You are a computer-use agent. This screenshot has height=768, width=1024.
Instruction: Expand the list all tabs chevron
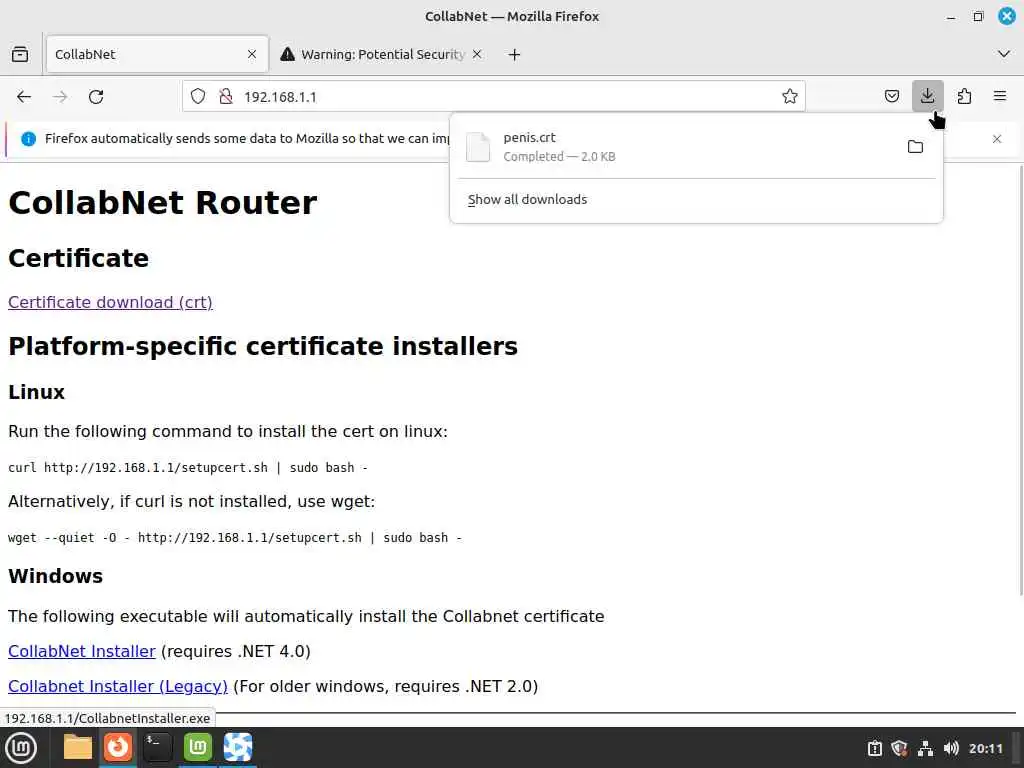pyautogui.click(x=1004, y=54)
